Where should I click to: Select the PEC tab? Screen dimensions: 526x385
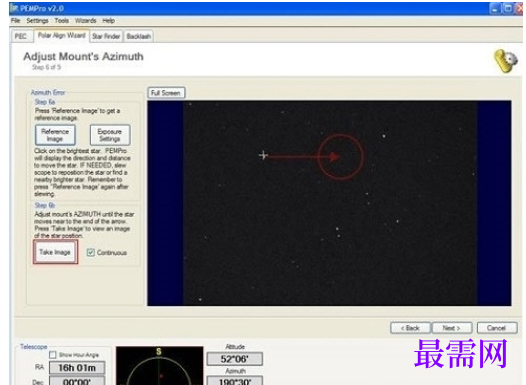21,36
